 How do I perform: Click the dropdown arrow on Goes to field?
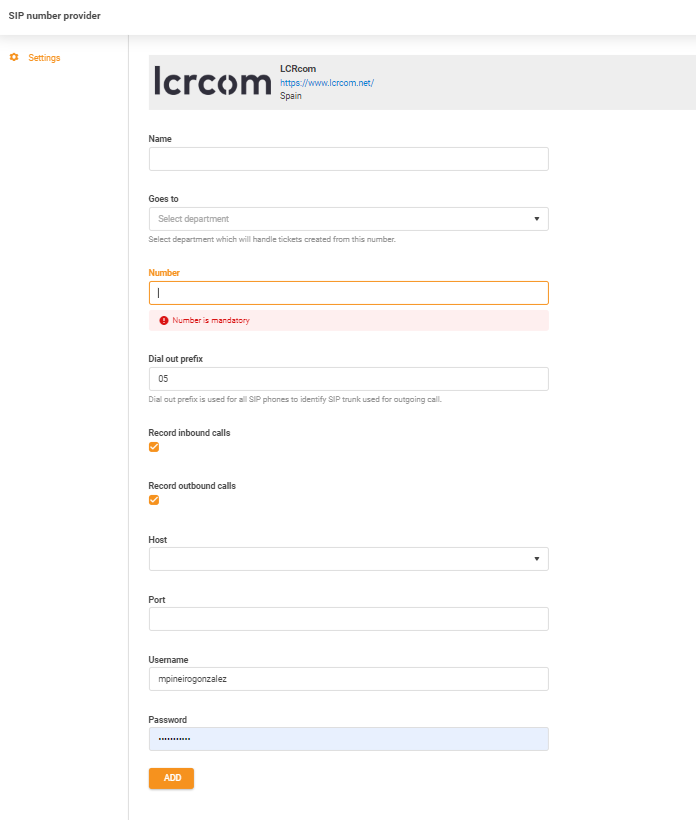coord(537,218)
